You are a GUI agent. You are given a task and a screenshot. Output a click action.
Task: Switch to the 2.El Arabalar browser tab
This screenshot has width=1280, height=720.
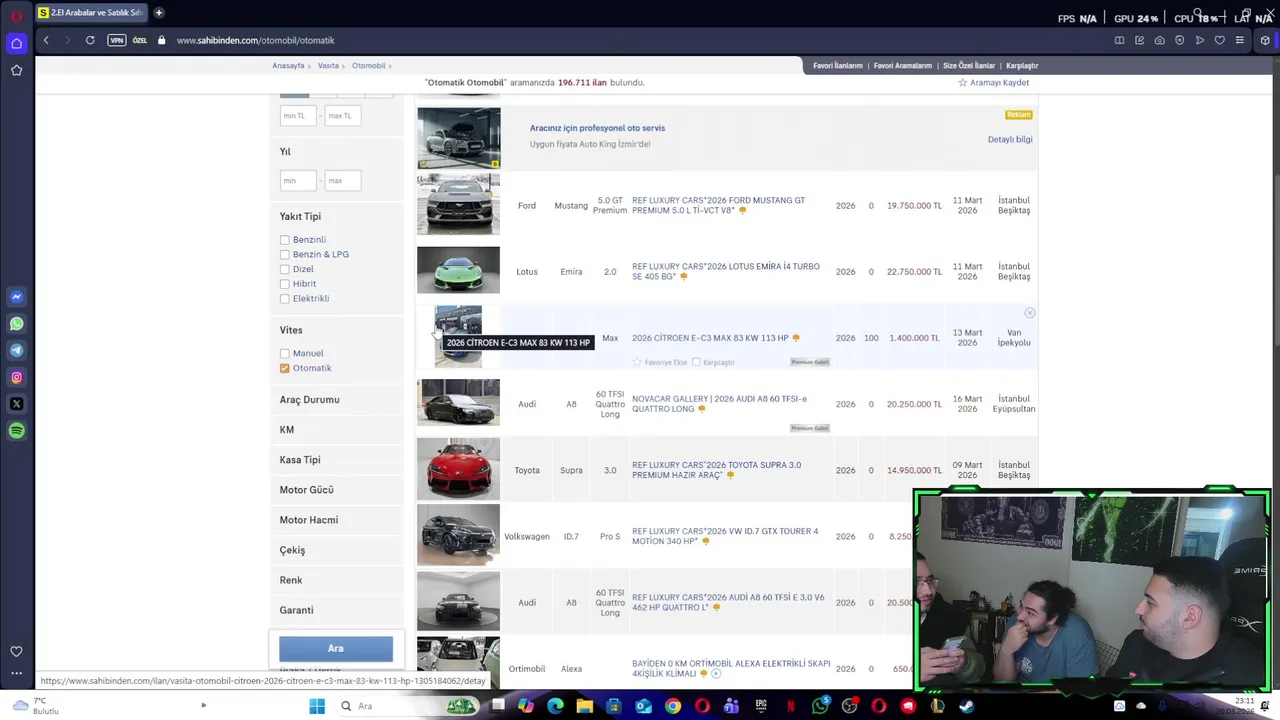tap(91, 13)
